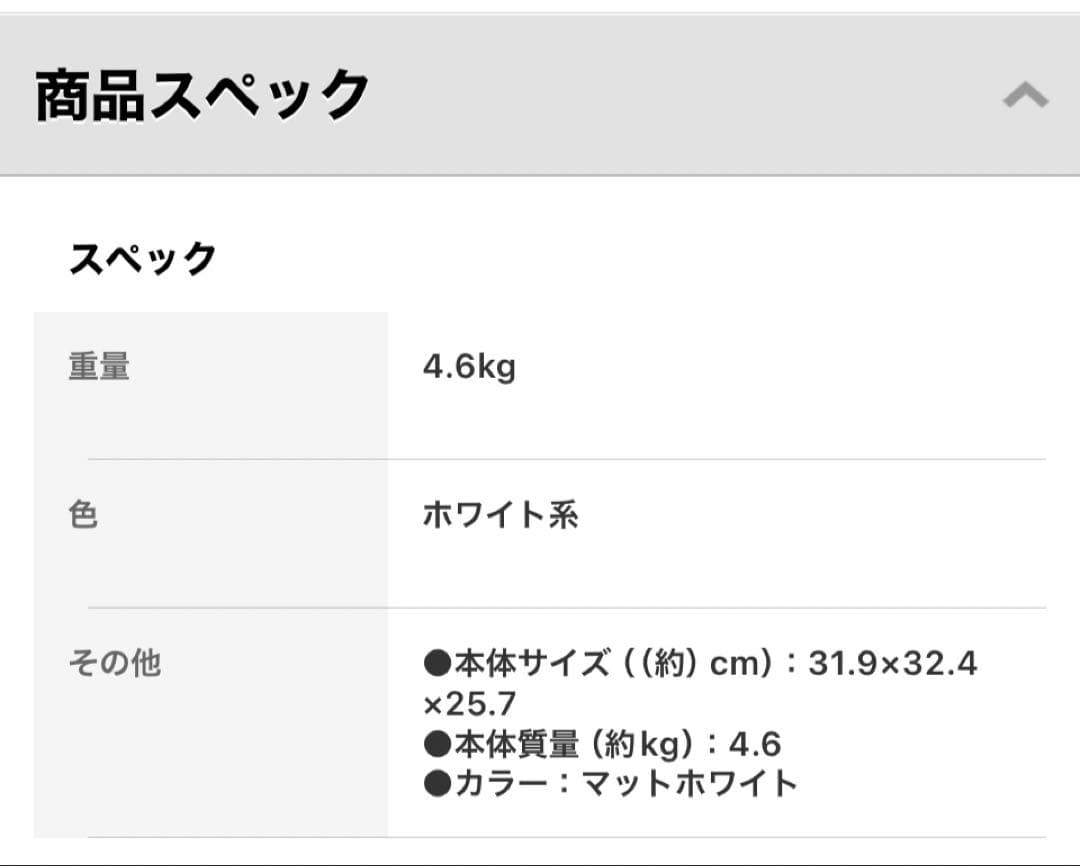Click the 商品スペック header title

tap(203, 96)
